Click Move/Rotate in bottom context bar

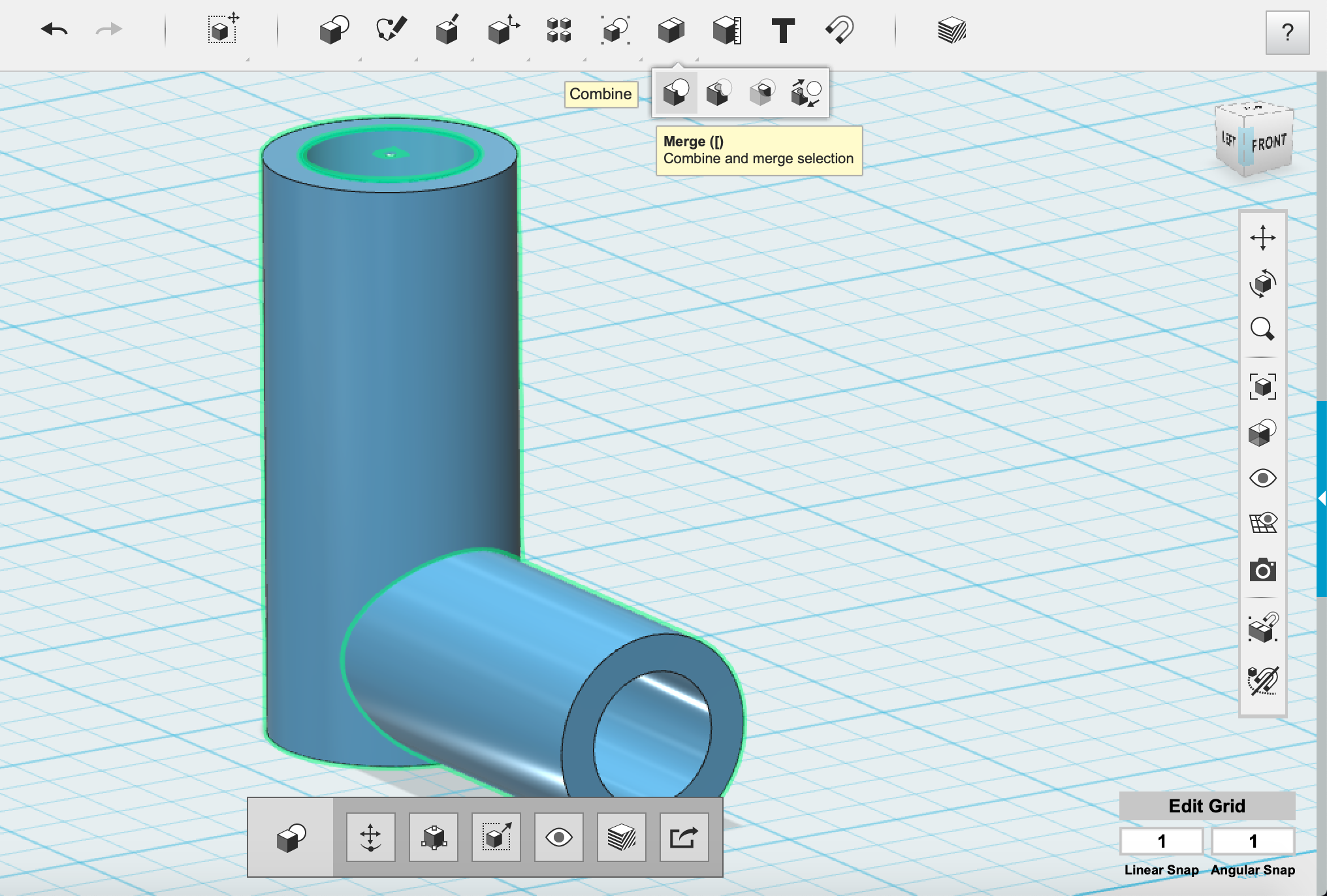click(370, 837)
